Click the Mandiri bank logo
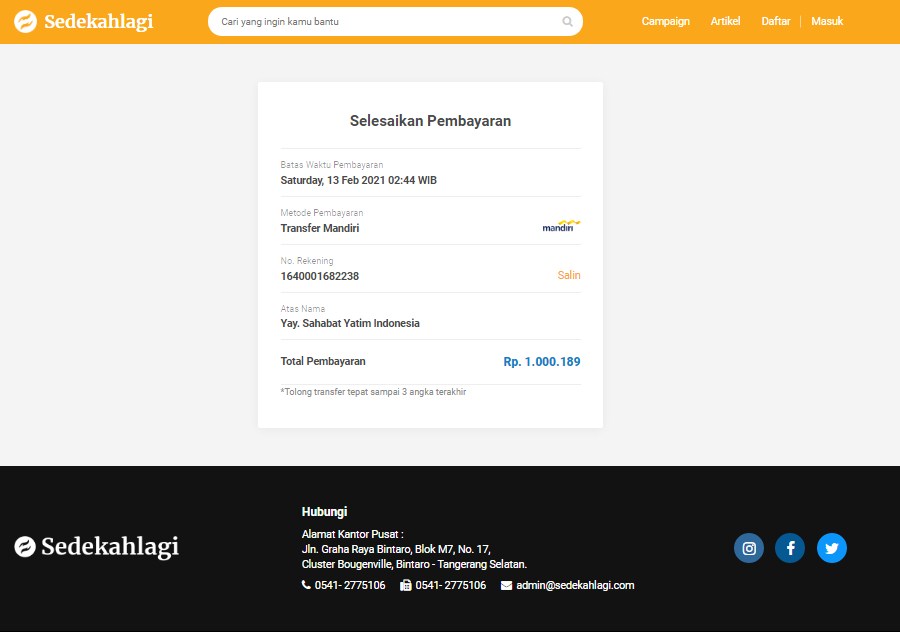Viewport: 900px width, 632px height. [x=561, y=226]
